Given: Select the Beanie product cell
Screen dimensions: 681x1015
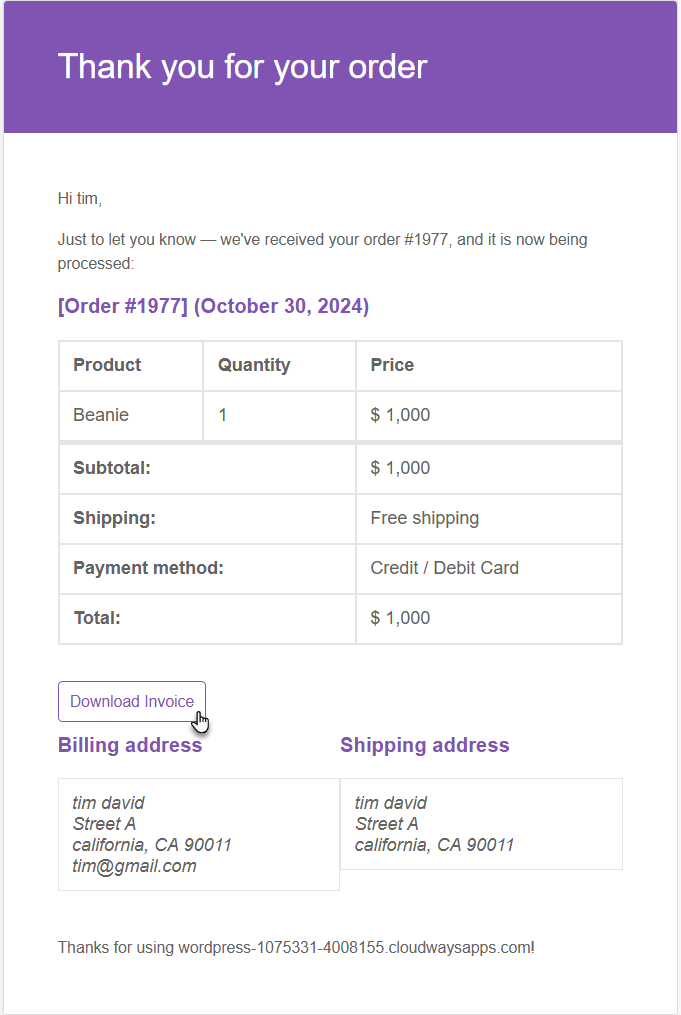Looking at the screenshot, I should click(131, 415).
